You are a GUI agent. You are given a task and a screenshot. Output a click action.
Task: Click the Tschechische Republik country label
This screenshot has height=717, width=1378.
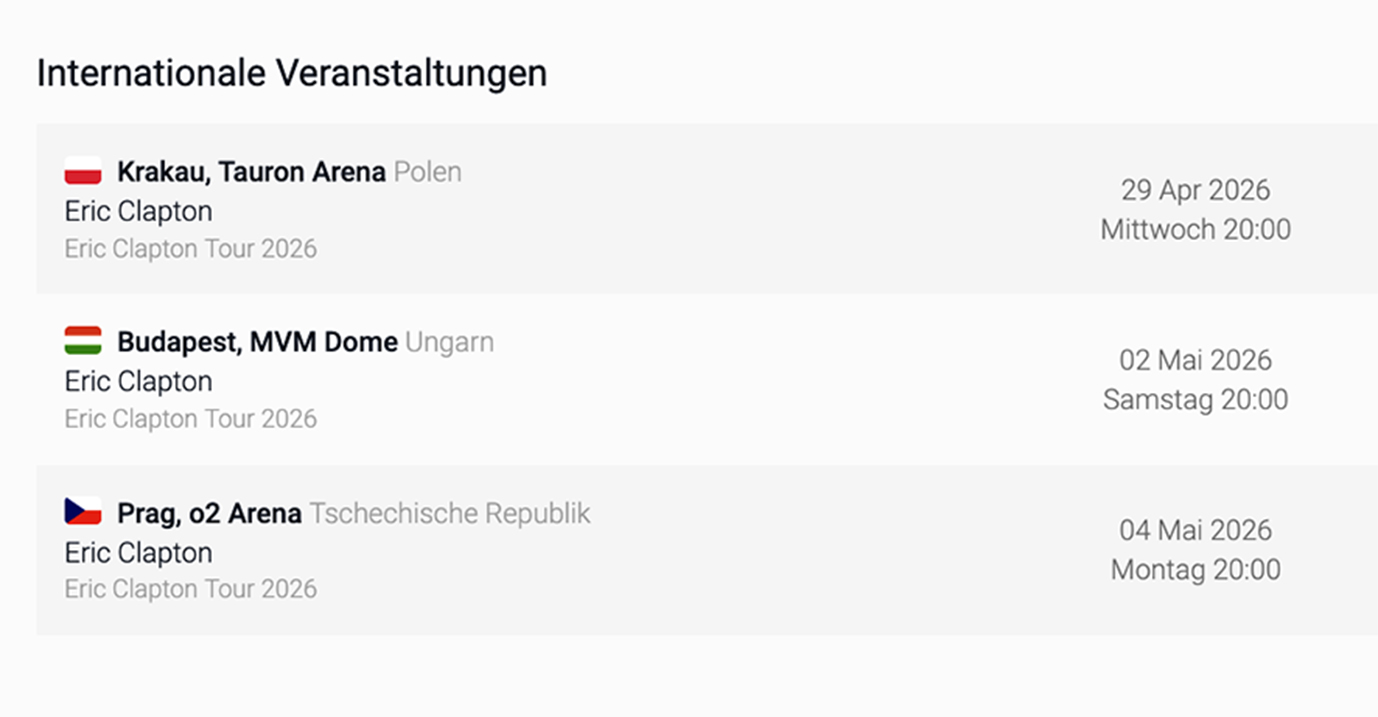pyautogui.click(x=450, y=513)
